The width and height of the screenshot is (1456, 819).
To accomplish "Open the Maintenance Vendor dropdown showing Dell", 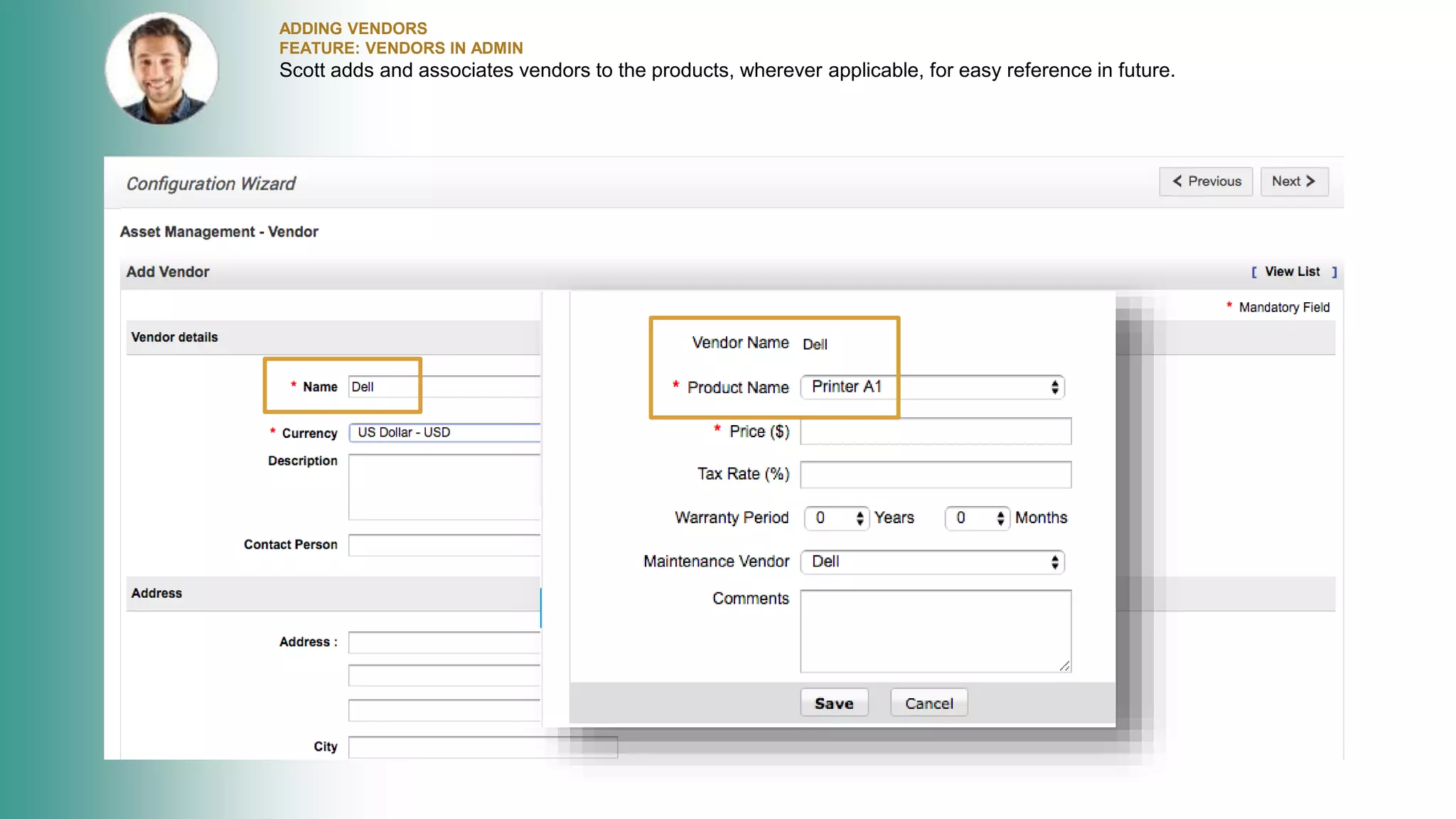I will pos(932,562).
